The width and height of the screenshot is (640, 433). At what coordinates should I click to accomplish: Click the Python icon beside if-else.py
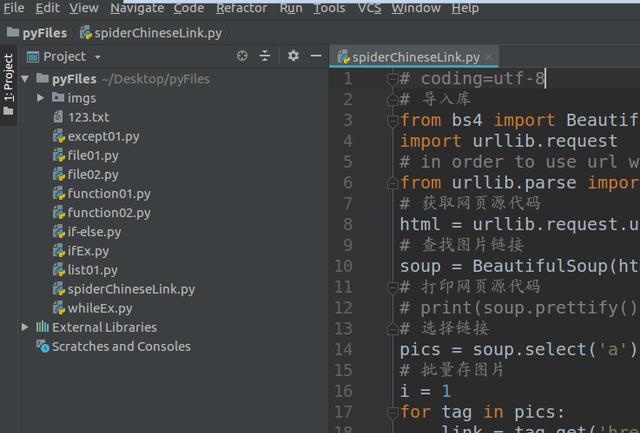tap(59, 232)
